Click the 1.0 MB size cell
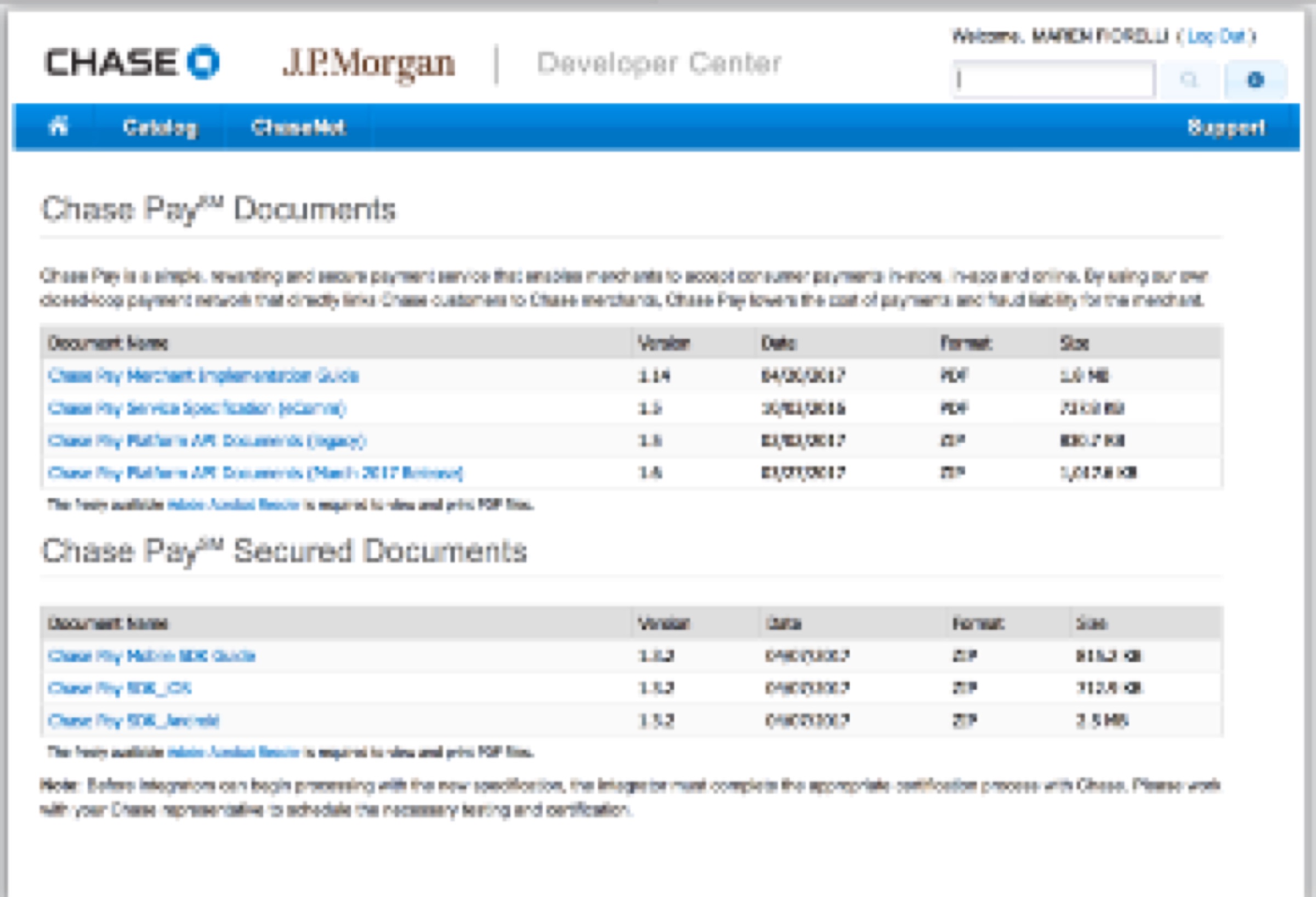1316x897 pixels. (1085, 376)
